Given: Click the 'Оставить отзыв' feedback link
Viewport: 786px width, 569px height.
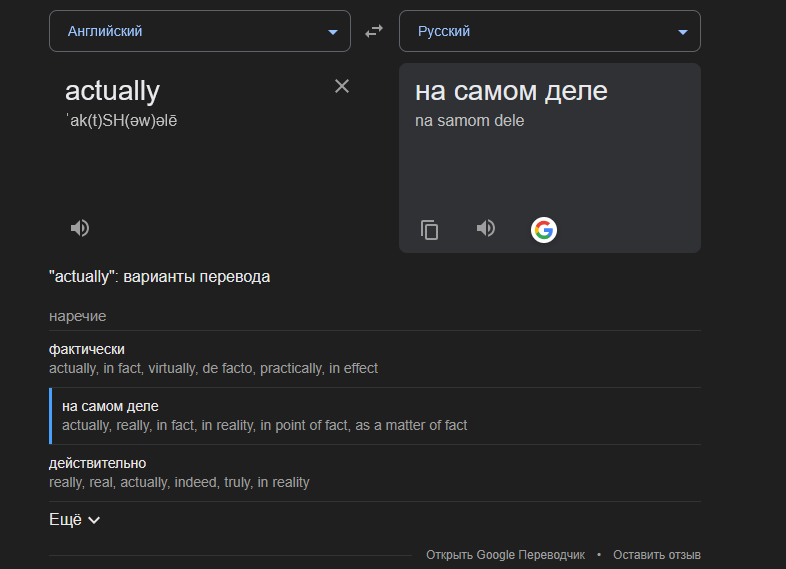Looking at the screenshot, I should pyautogui.click(x=657, y=555).
